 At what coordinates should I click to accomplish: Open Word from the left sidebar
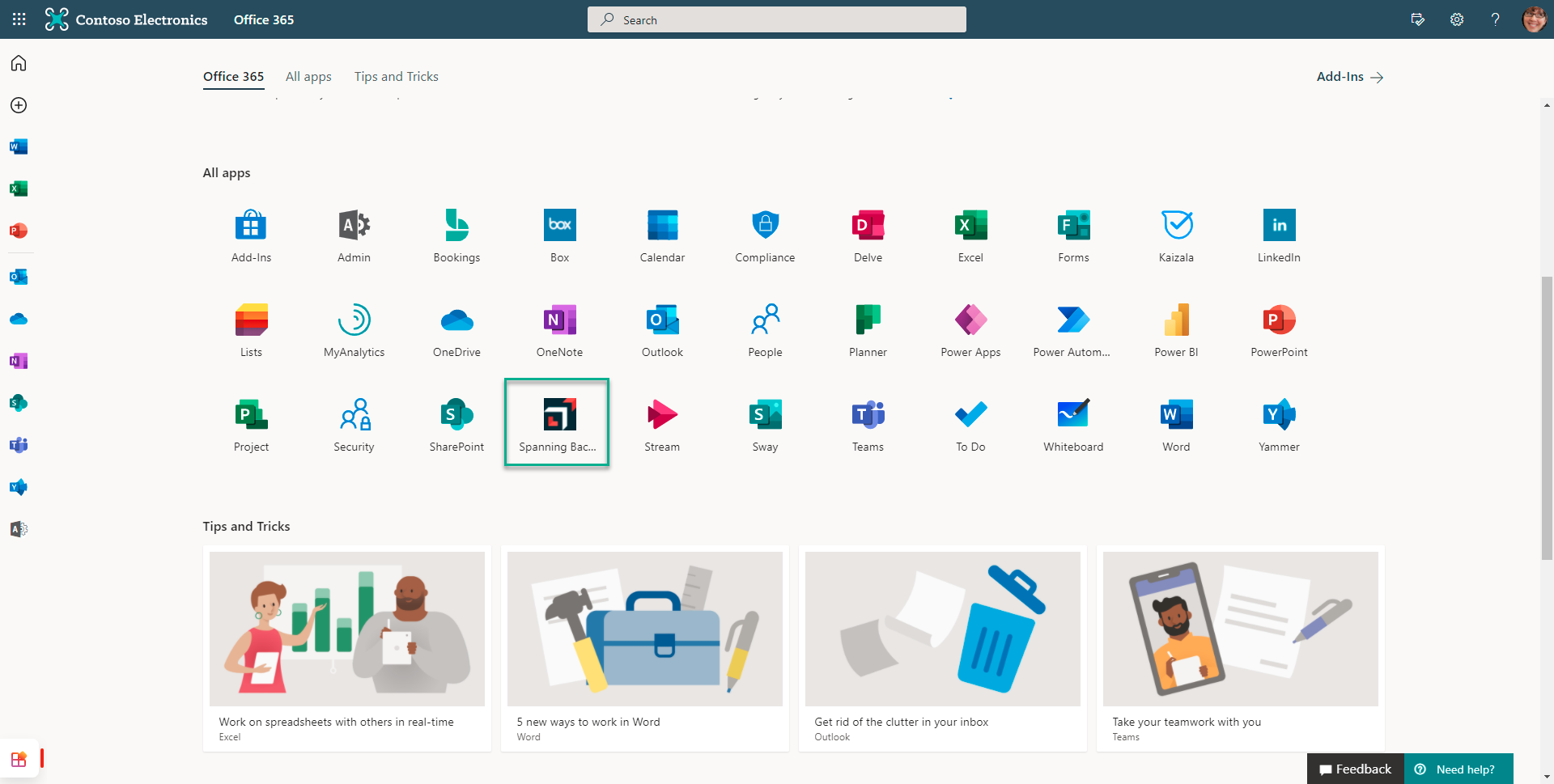tap(19, 146)
